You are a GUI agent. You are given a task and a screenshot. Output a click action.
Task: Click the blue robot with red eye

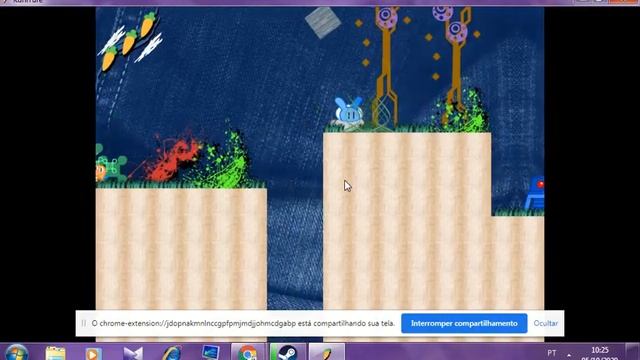point(535,193)
